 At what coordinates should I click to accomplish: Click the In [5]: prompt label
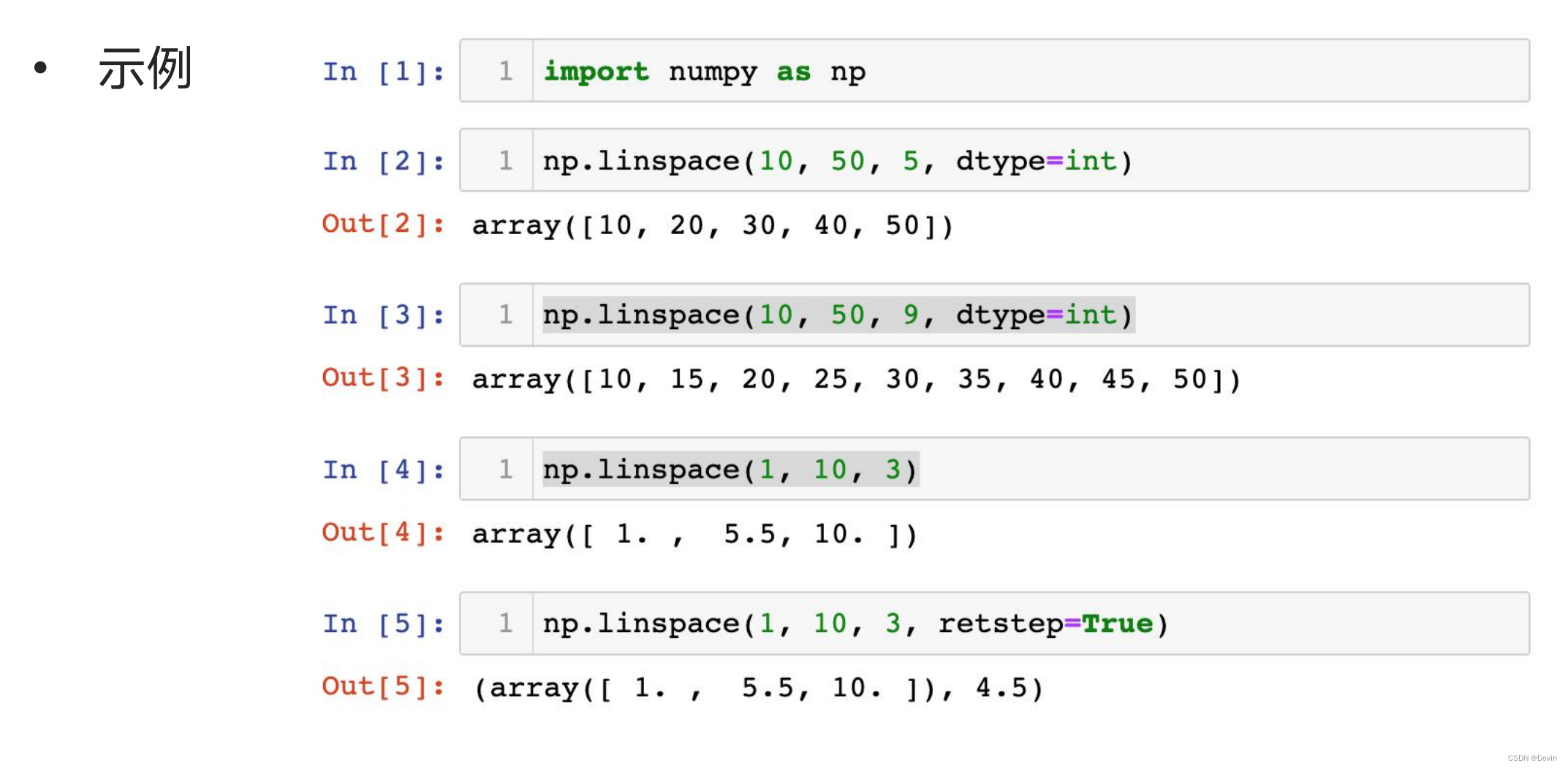[x=383, y=624]
